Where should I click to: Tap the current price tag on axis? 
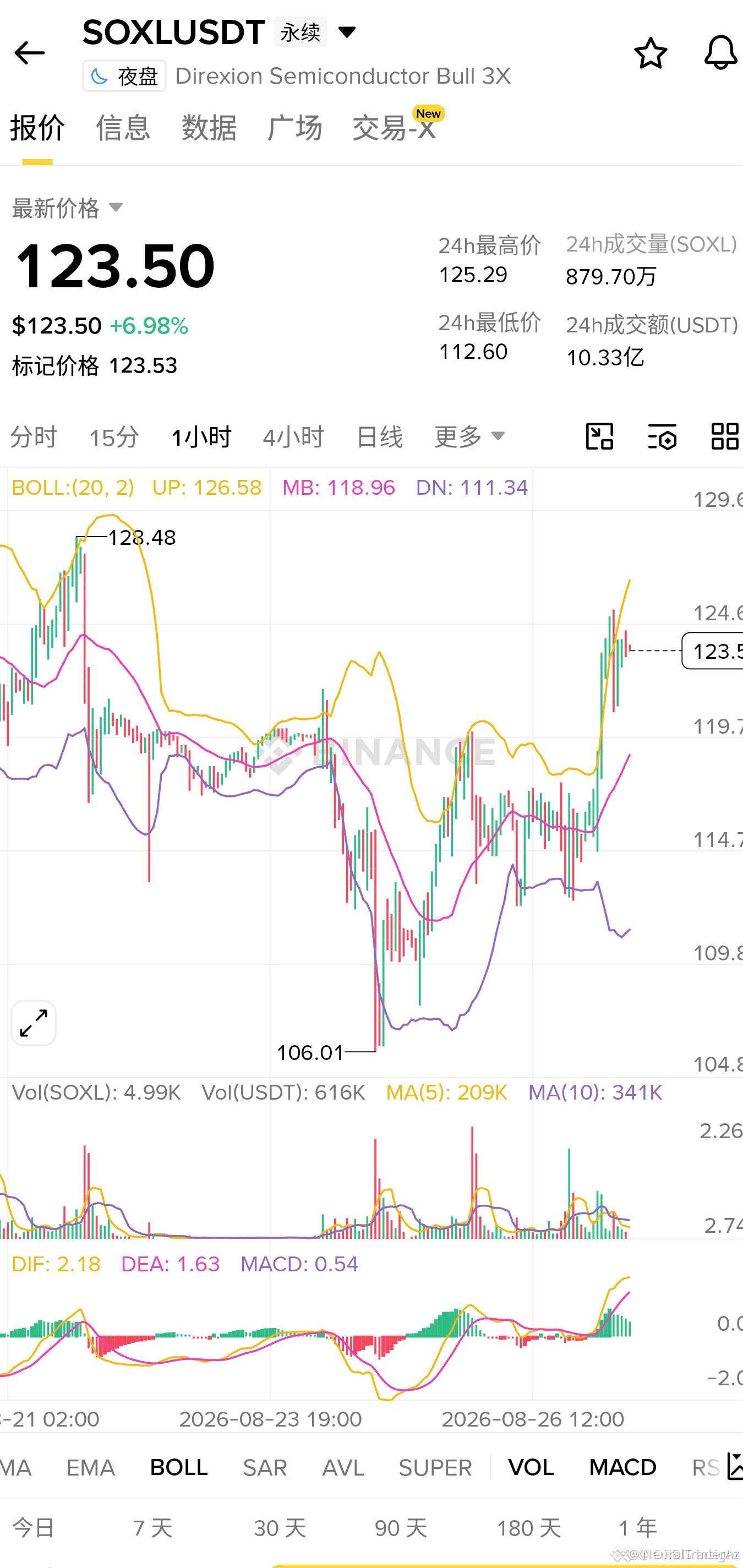[712, 651]
